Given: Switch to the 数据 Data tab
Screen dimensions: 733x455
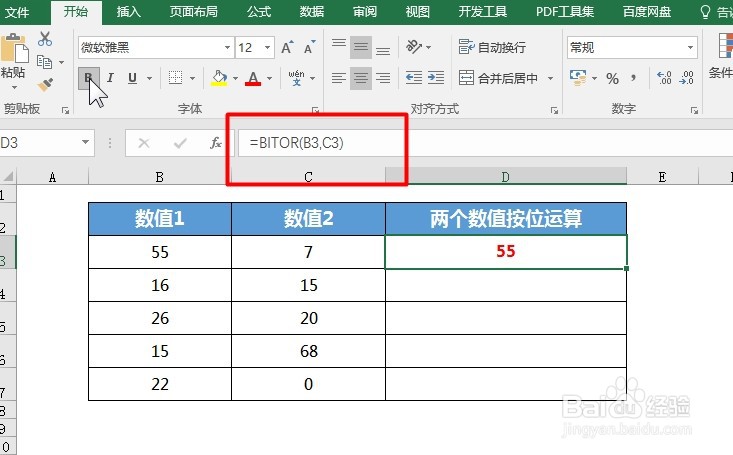Looking at the screenshot, I should (312, 12).
